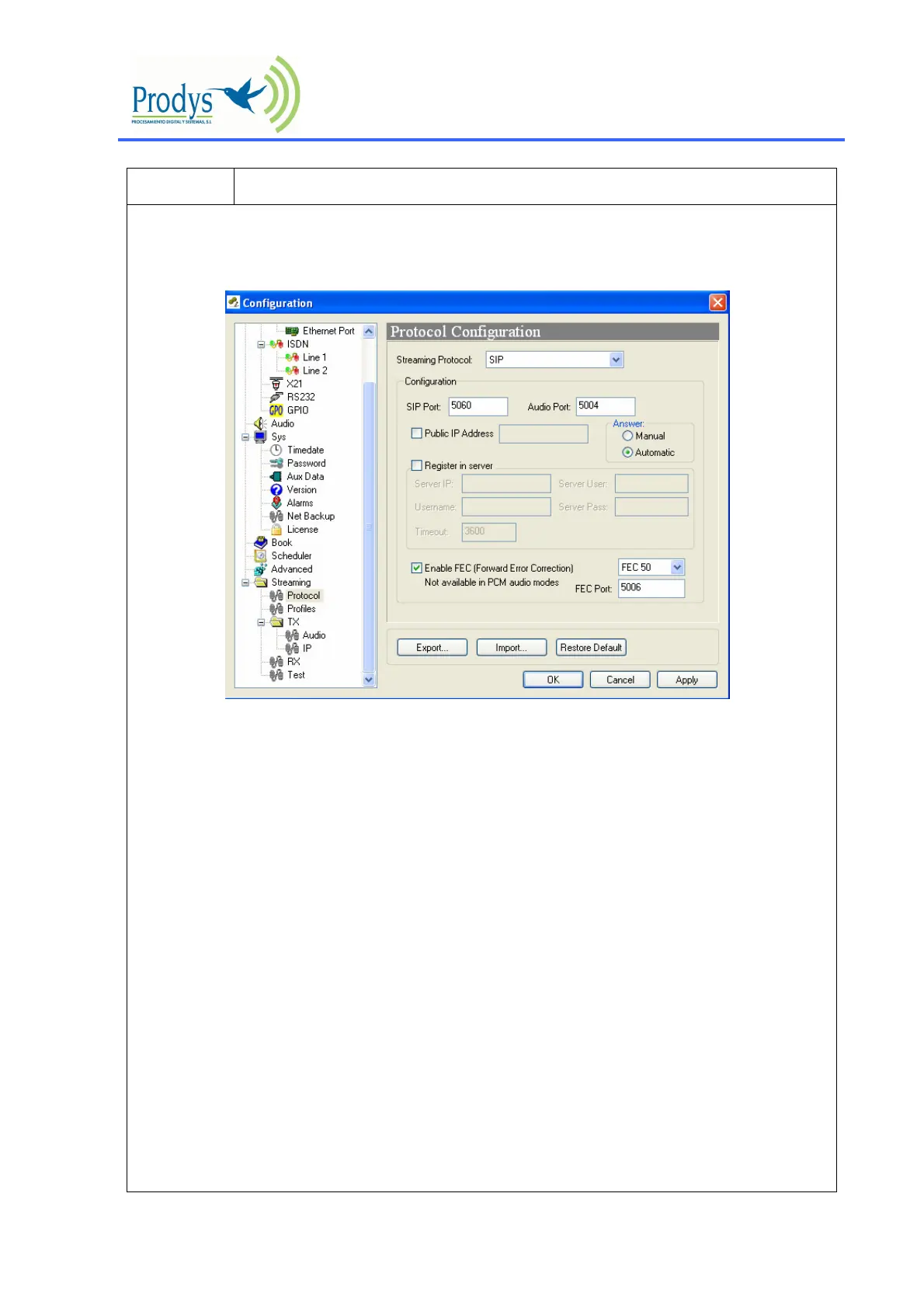This screenshot has width=924, height=1308.
Task: Click the ISDN Line 1 icon
Action: pos(292,357)
